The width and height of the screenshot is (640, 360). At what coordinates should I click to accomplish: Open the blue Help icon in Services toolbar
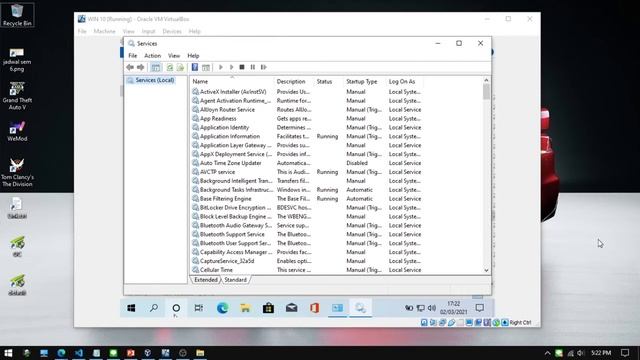tap(195, 67)
